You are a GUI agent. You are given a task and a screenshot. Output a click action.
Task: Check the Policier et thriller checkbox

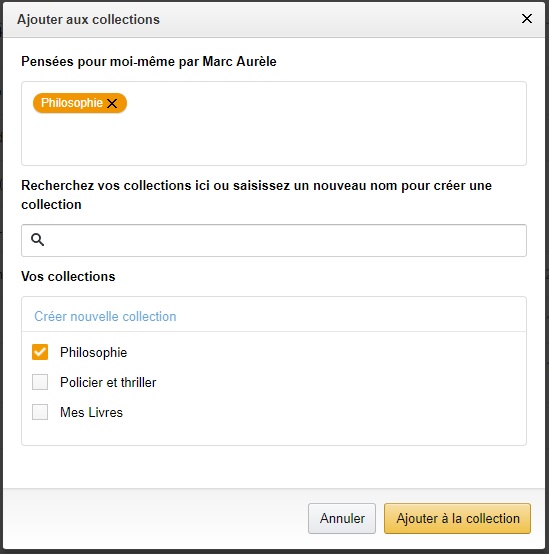pos(40,382)
